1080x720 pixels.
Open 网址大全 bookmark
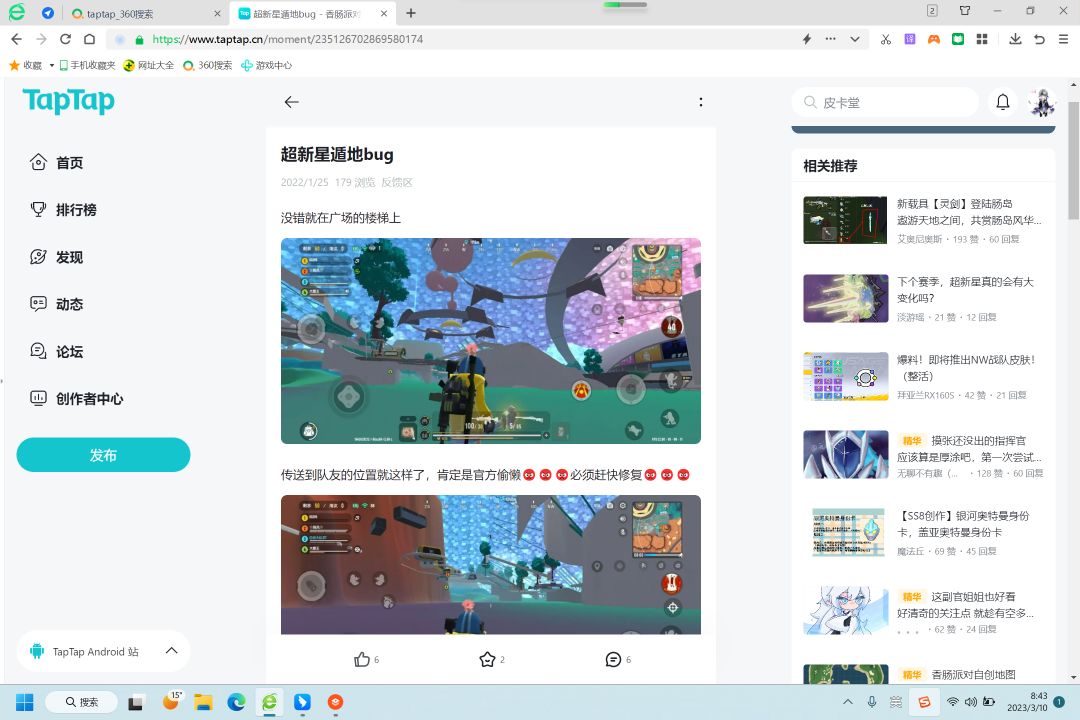(149, 65)
